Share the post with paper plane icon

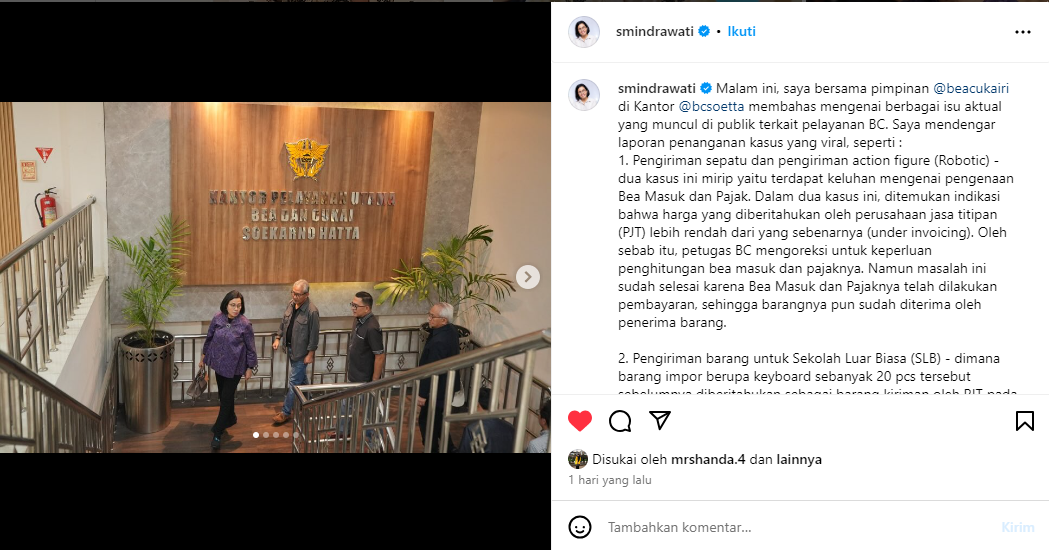click(660, 420)
